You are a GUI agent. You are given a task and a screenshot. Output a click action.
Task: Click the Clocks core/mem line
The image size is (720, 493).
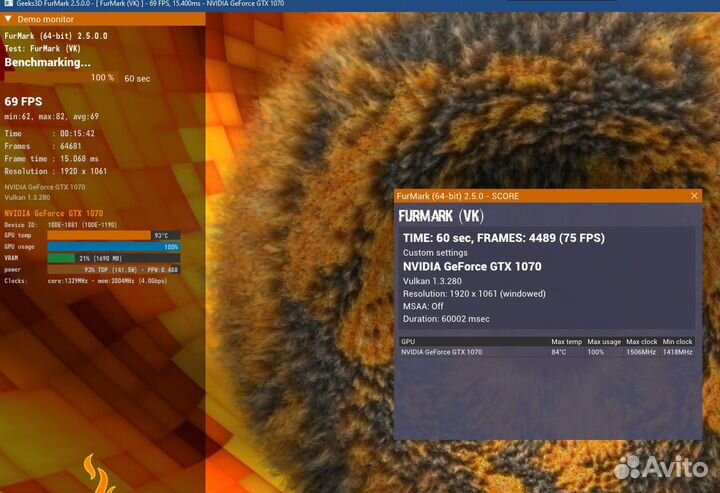point(86,281)
